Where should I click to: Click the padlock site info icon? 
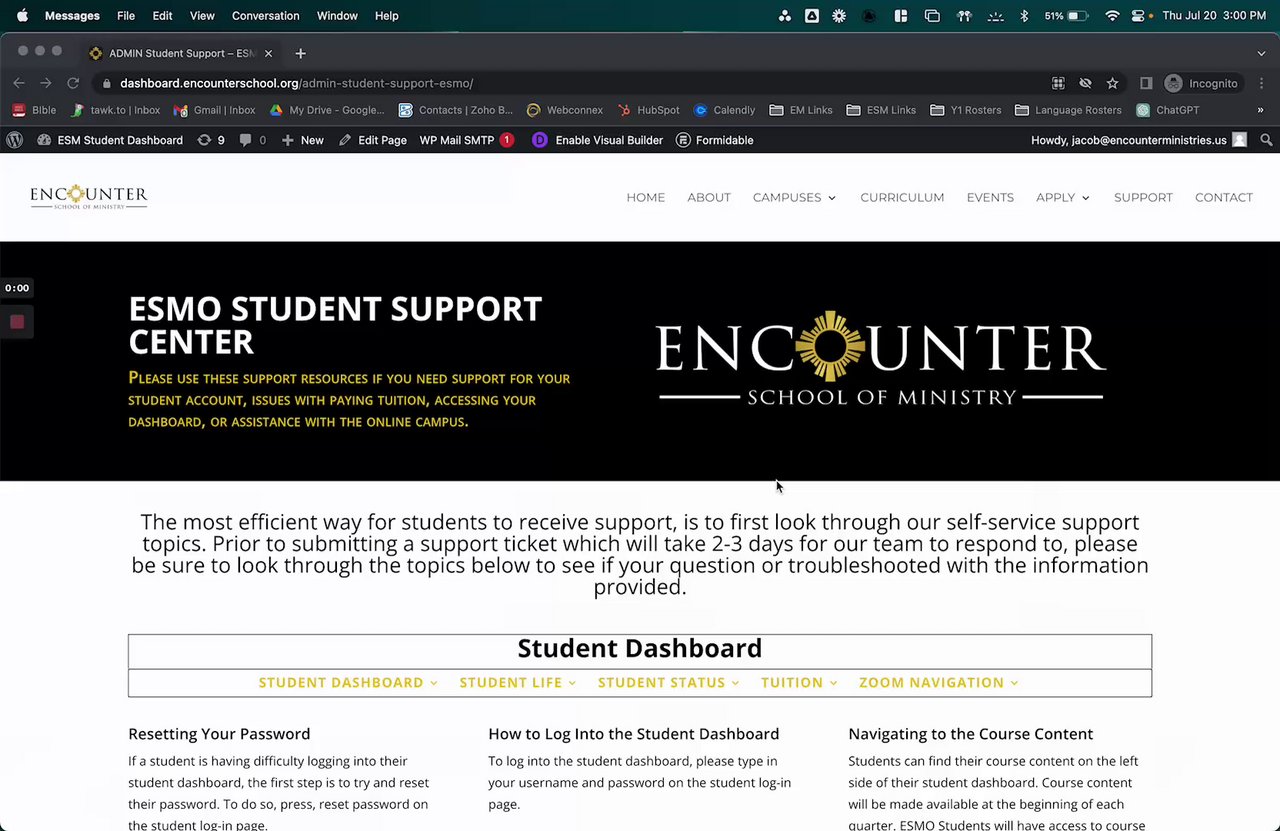(x=107, y=83)
